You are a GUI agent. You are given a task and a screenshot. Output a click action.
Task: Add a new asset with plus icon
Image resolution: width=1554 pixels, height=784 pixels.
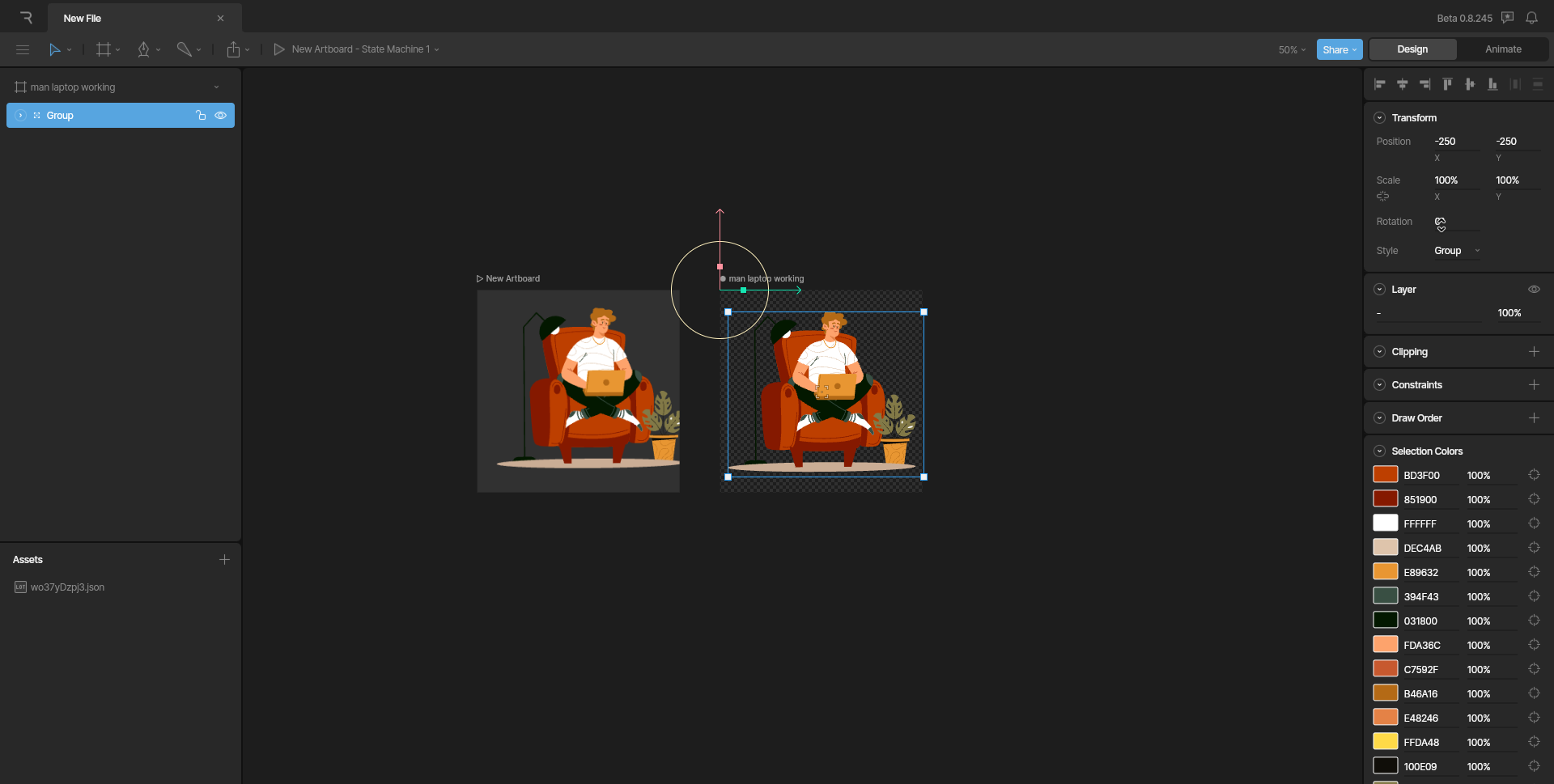coord(224,560)
